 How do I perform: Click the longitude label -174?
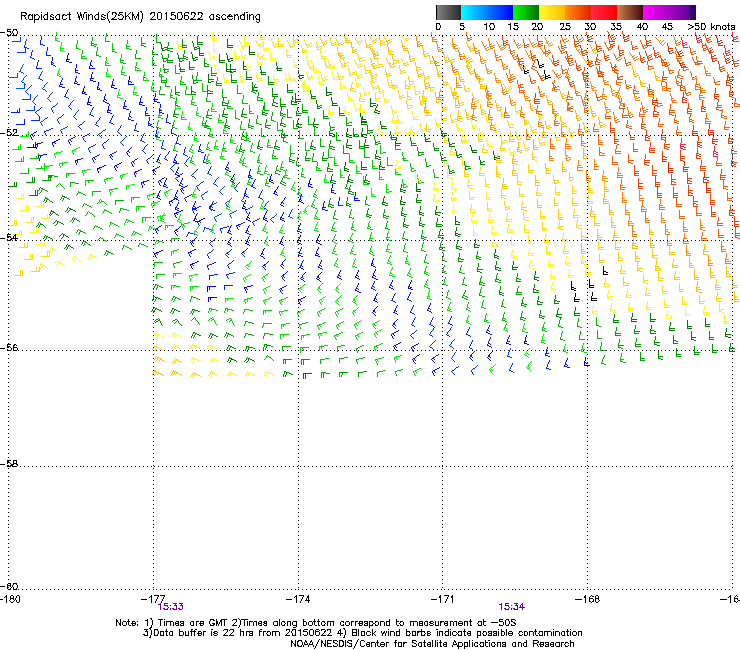[298, 599]
